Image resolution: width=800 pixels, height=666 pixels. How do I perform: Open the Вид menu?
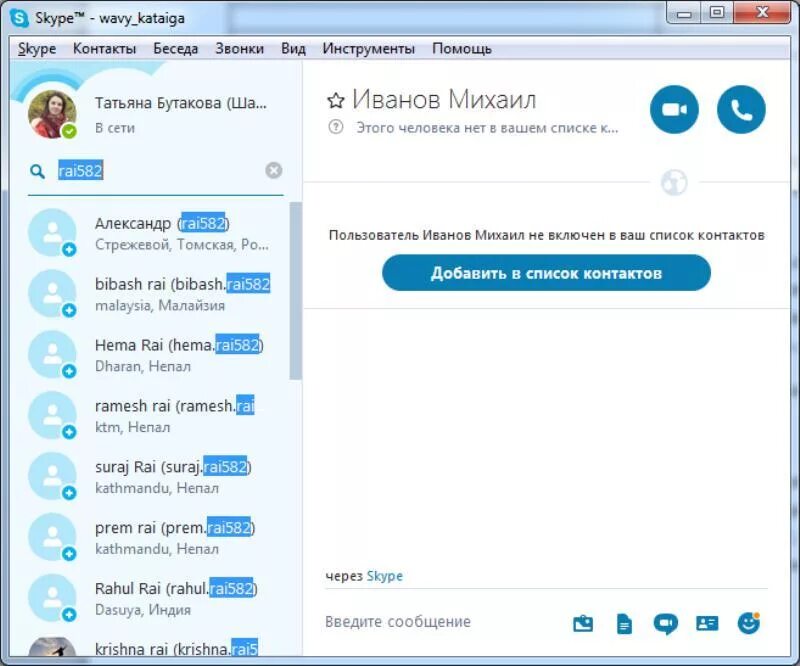[293, 48]
